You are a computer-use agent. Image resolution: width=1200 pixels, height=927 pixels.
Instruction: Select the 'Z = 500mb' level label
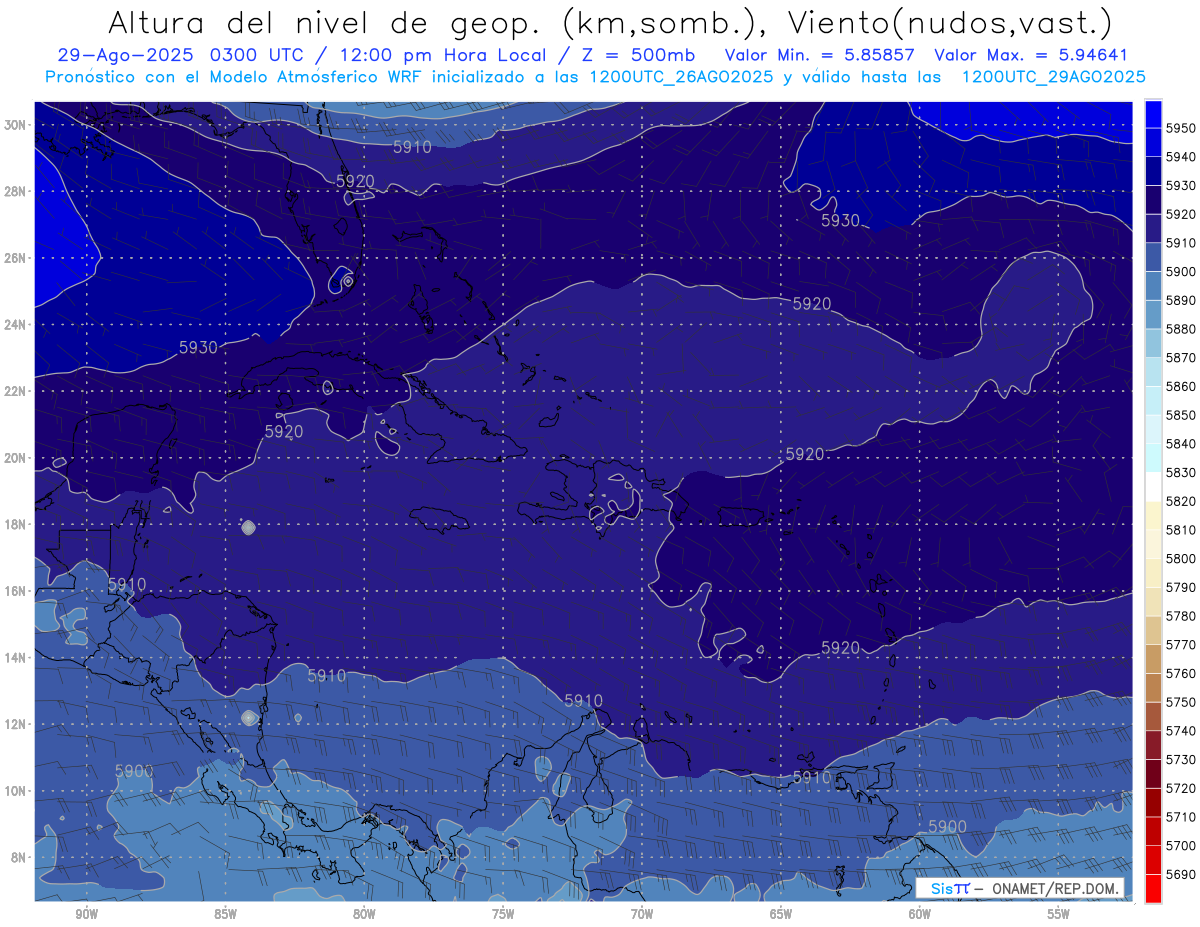(x=632, y=56)
